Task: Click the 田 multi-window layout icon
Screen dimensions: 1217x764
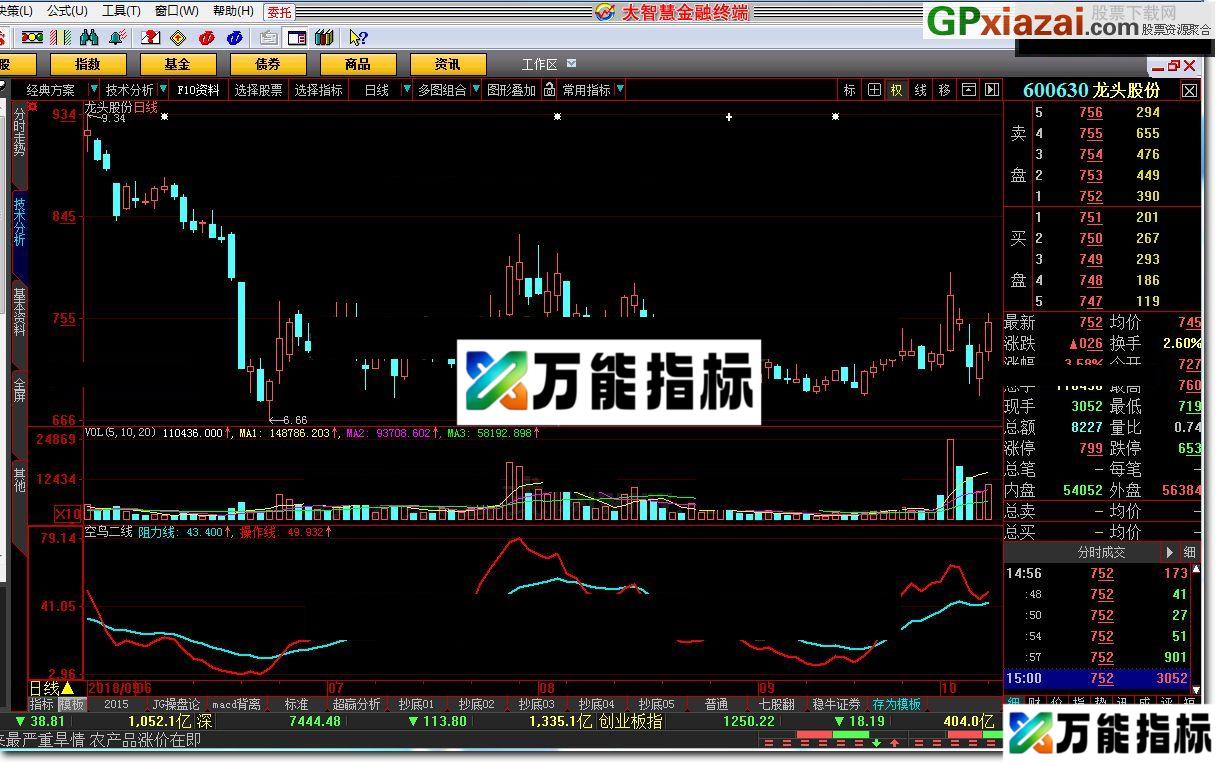Action: 873,89
